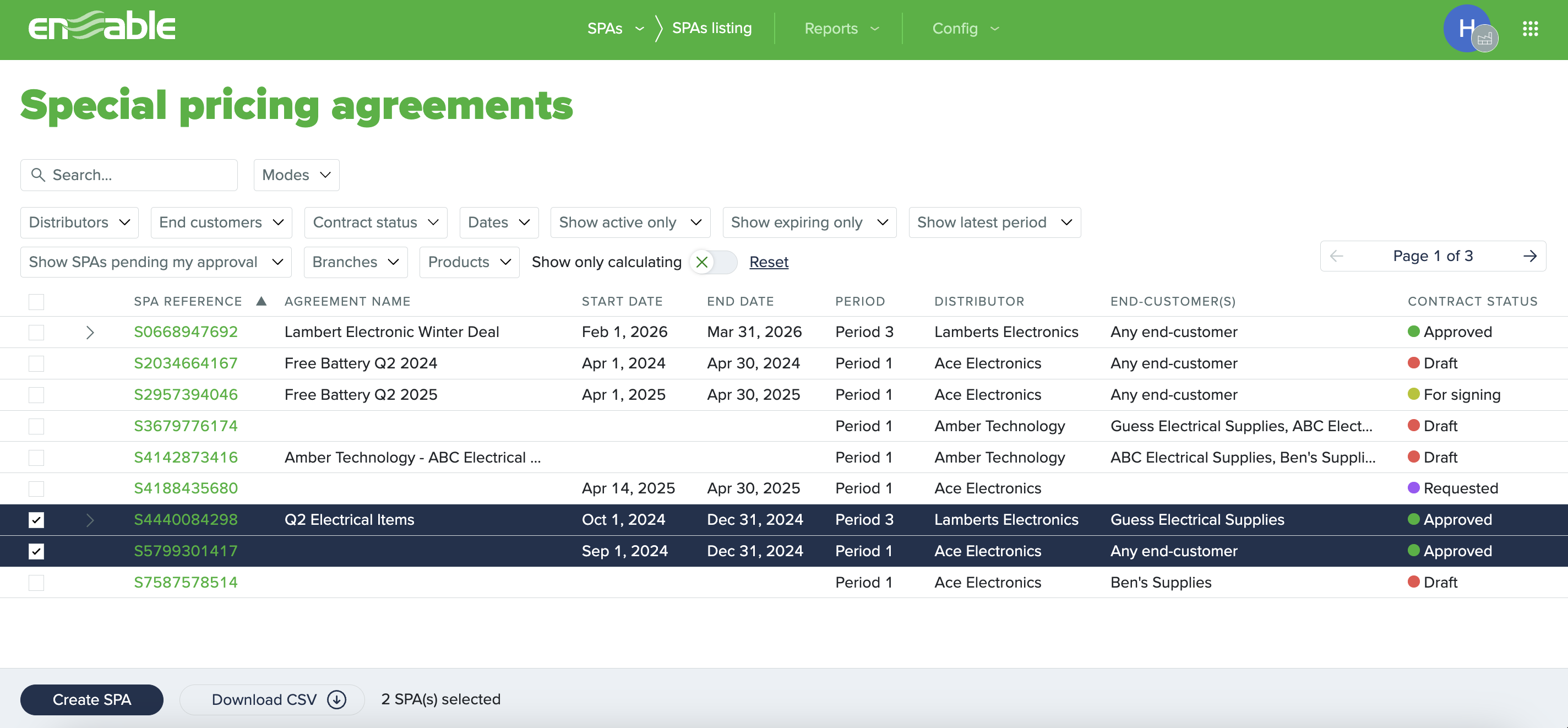Click the Requested status dot

point(1413,487)
